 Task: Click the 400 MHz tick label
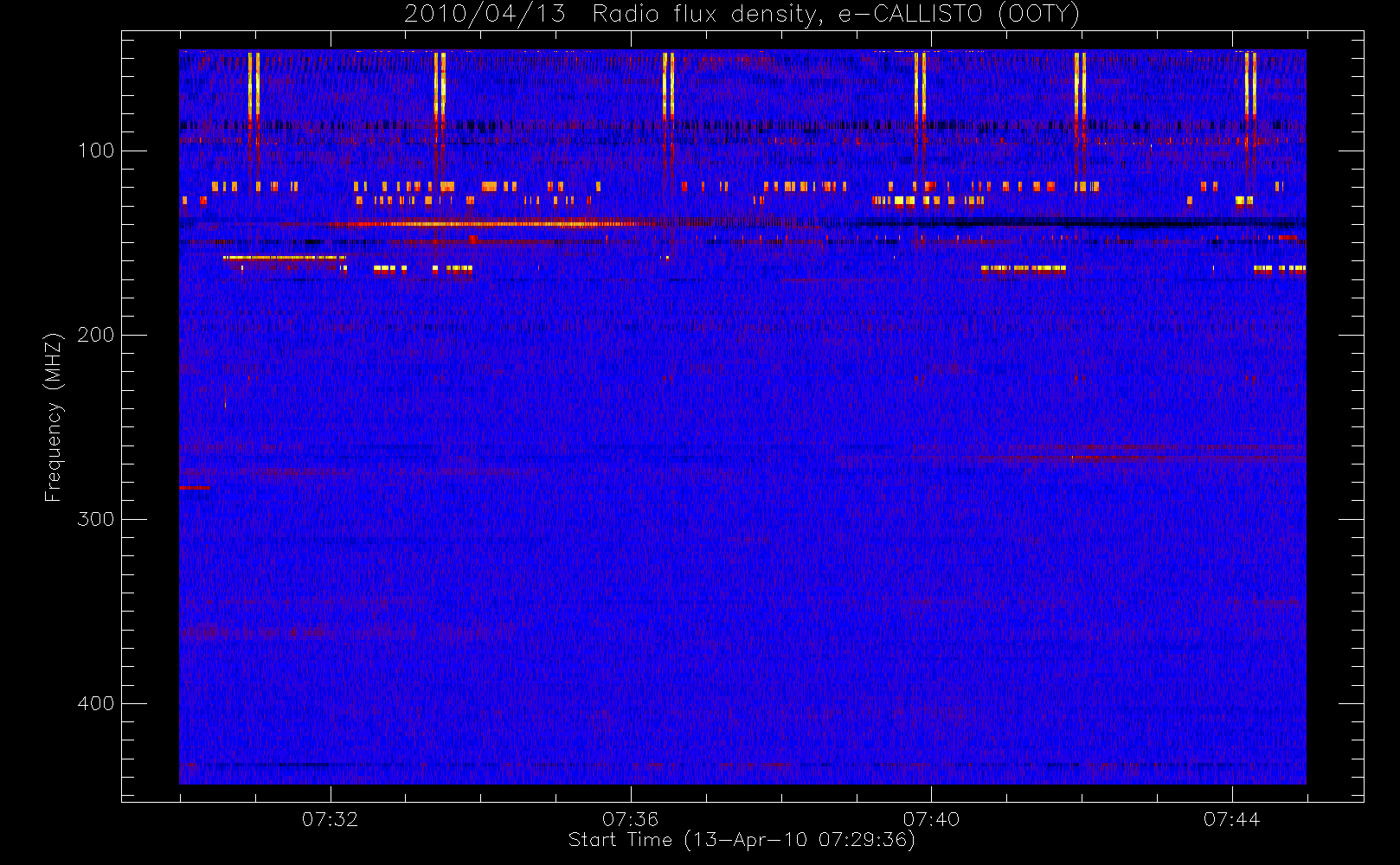click(96, 703)
